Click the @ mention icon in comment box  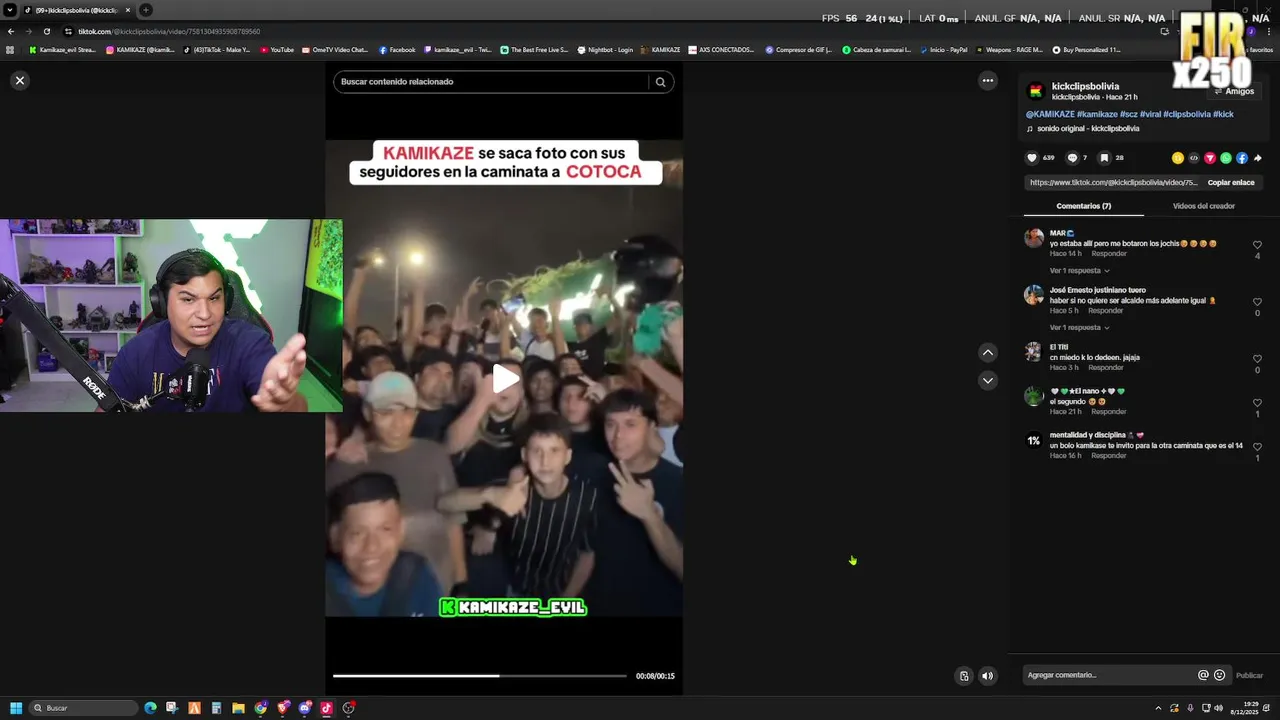point(1203,675)
